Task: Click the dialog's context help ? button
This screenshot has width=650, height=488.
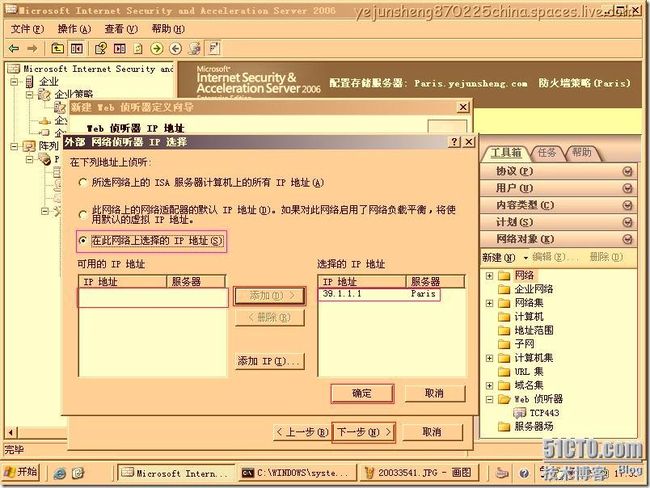Action: click(x=454, y=142)
